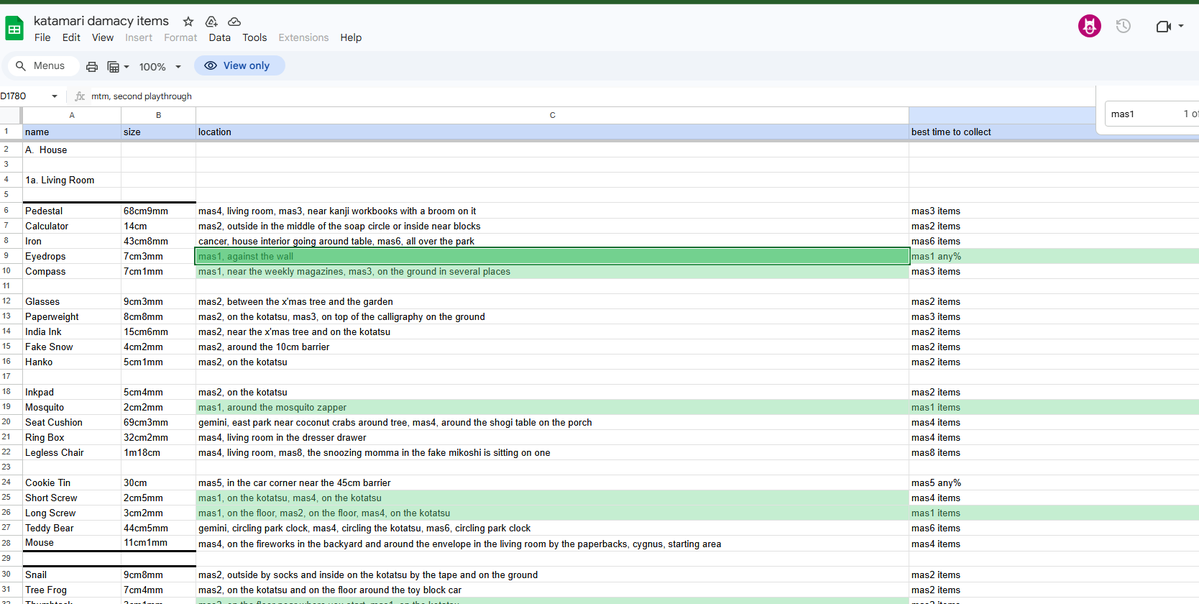Open the Help menu
Viewport: 1199px width, 604px height.
click(x=351, y=37)
